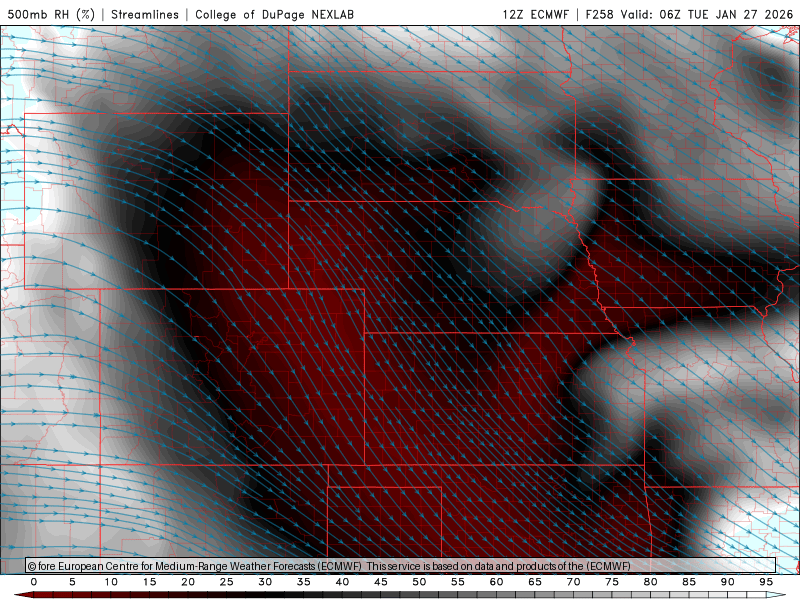Click the ECMWF copyright notice banner
This screenshot has height=600, width=800.
tap(401, 566)
